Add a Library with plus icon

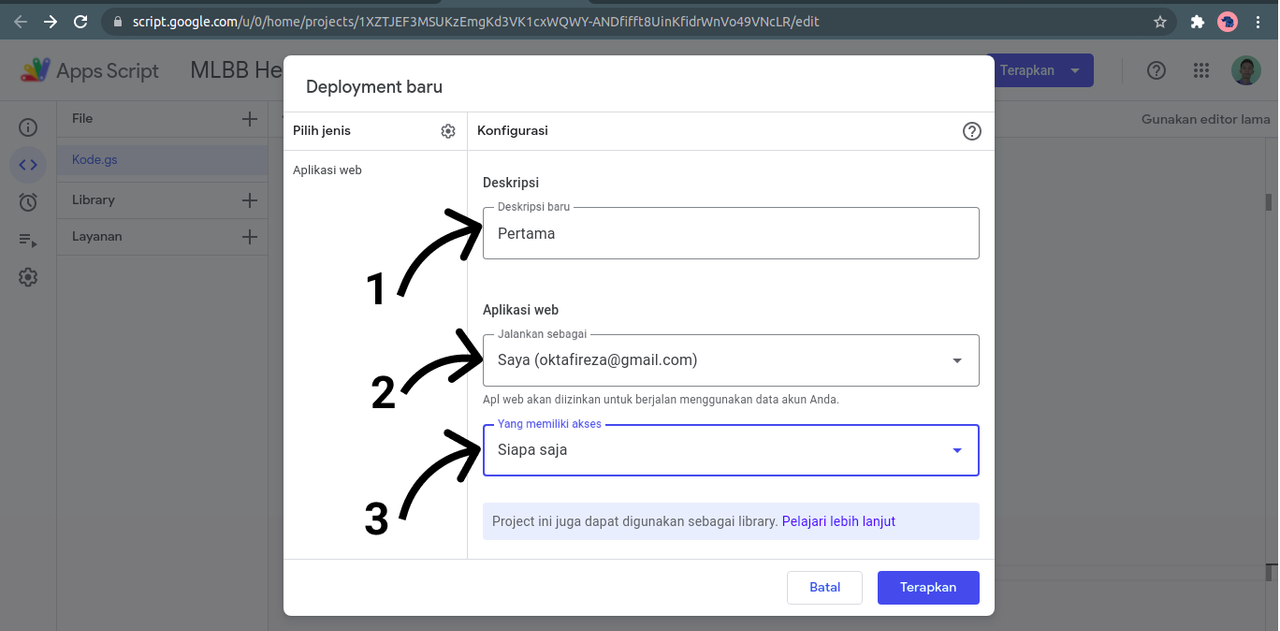click(249, 200)
